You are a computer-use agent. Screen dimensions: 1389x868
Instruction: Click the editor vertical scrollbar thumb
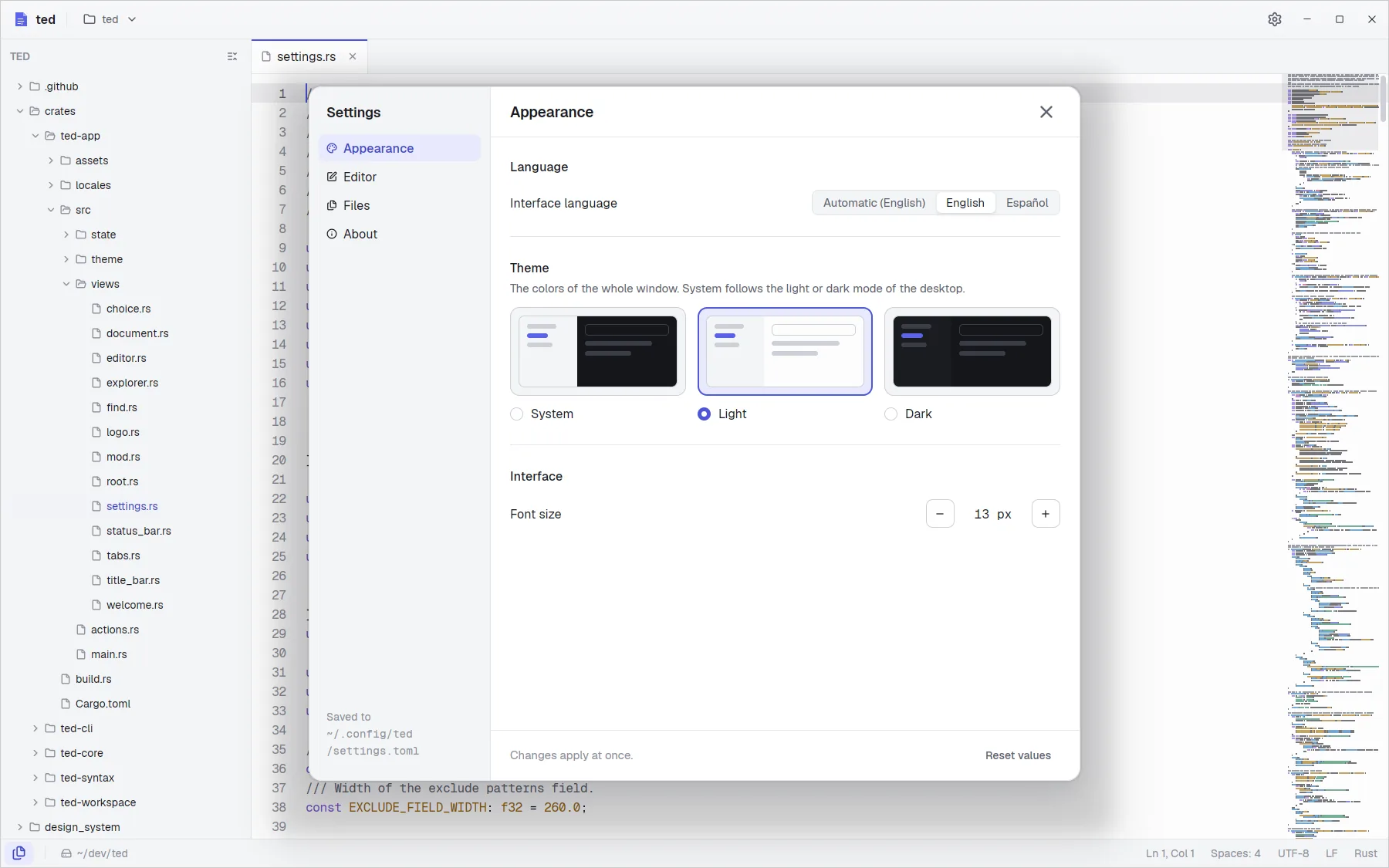[1384, 99]
